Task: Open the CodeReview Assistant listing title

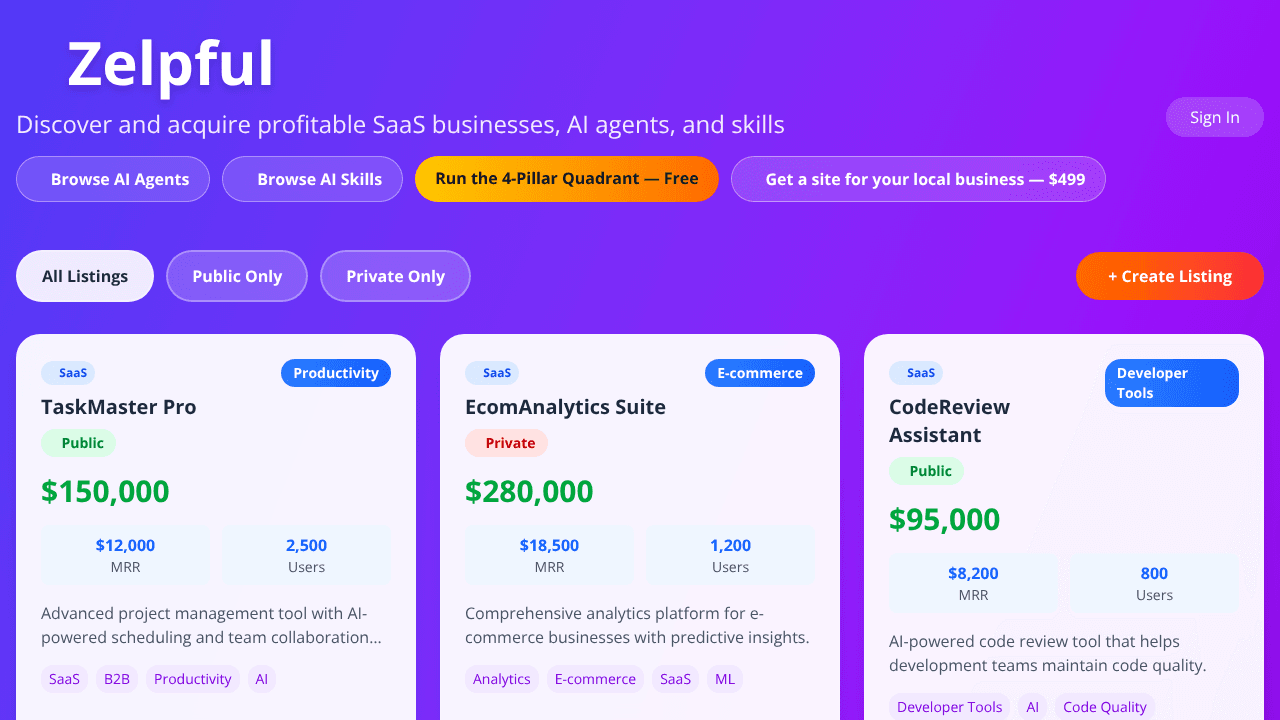Action: (950, 421)
